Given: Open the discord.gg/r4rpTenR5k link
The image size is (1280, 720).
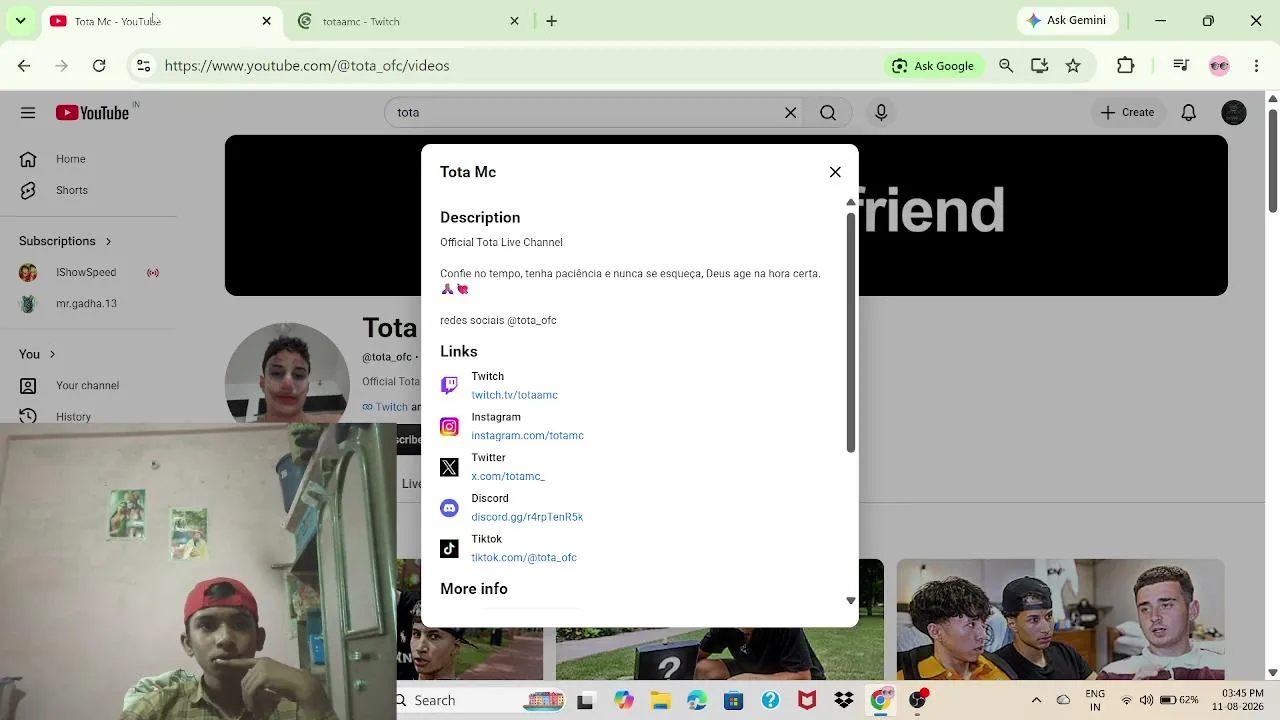Looking at the screenshot, I should click(527, 517).
